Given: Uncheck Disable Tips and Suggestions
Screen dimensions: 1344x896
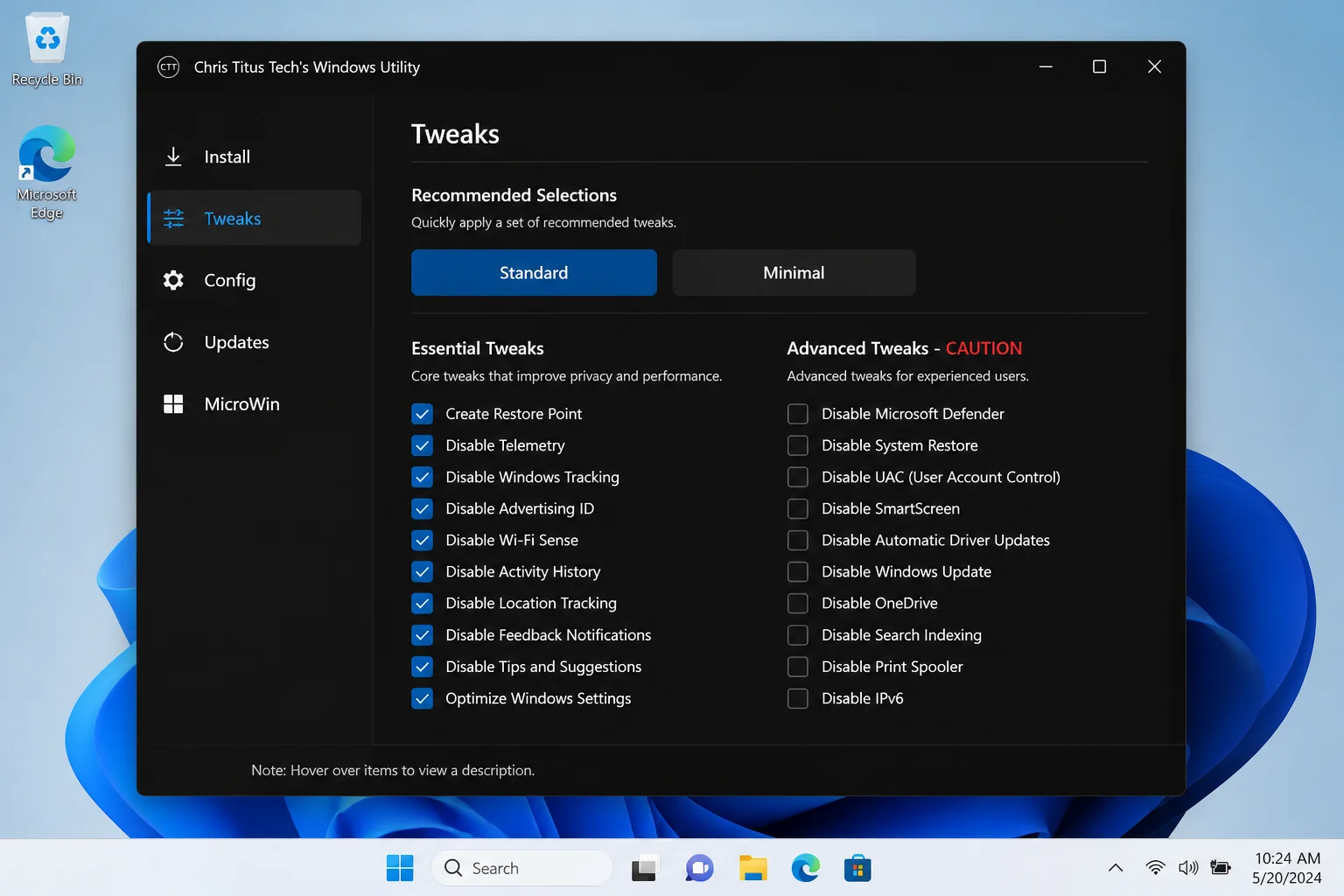Looking at the screenshot, I should [422, 667].
